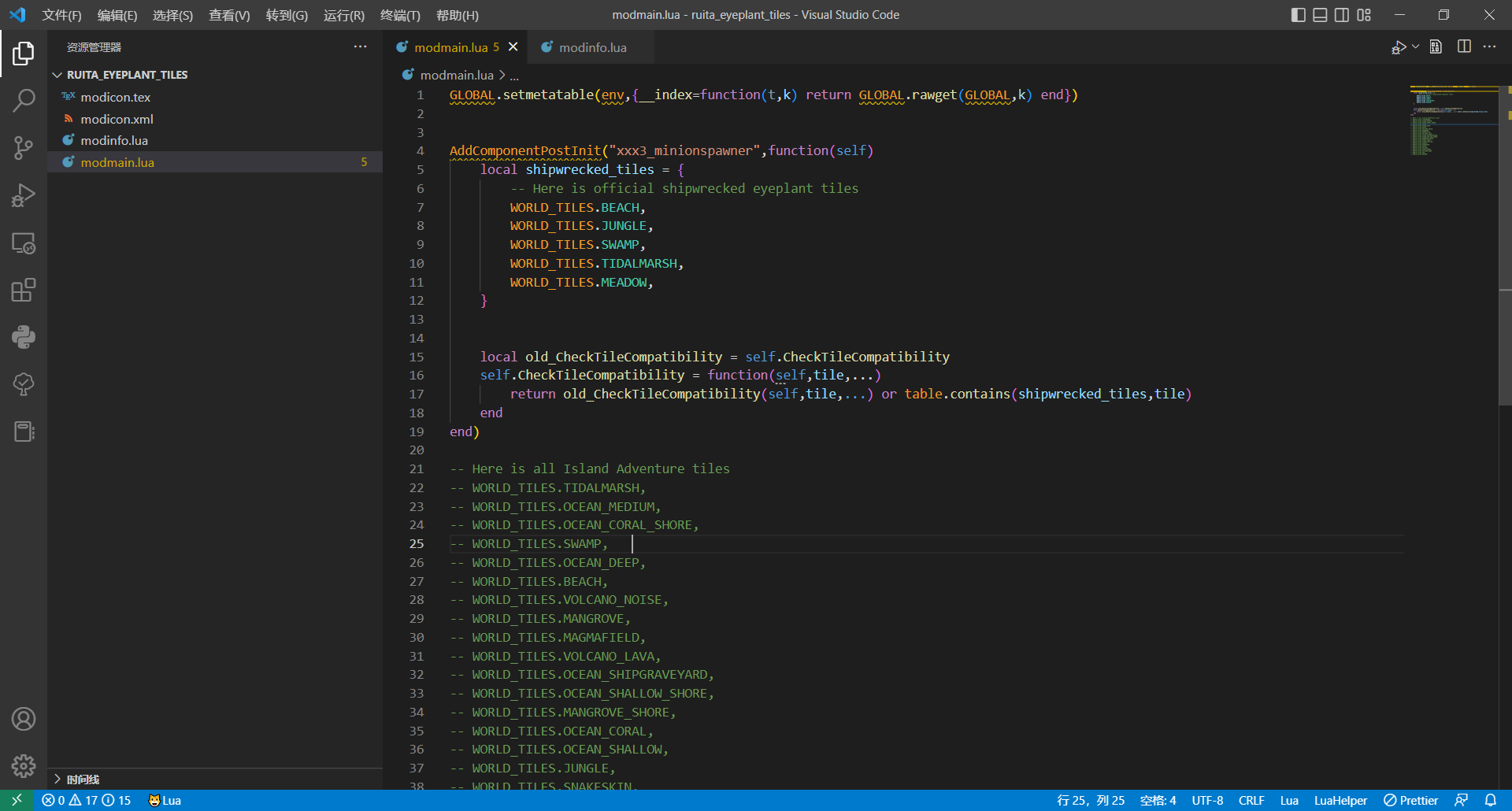
Task: Change indentation via 空格: 4
Action: click(x=1158, y=800)
